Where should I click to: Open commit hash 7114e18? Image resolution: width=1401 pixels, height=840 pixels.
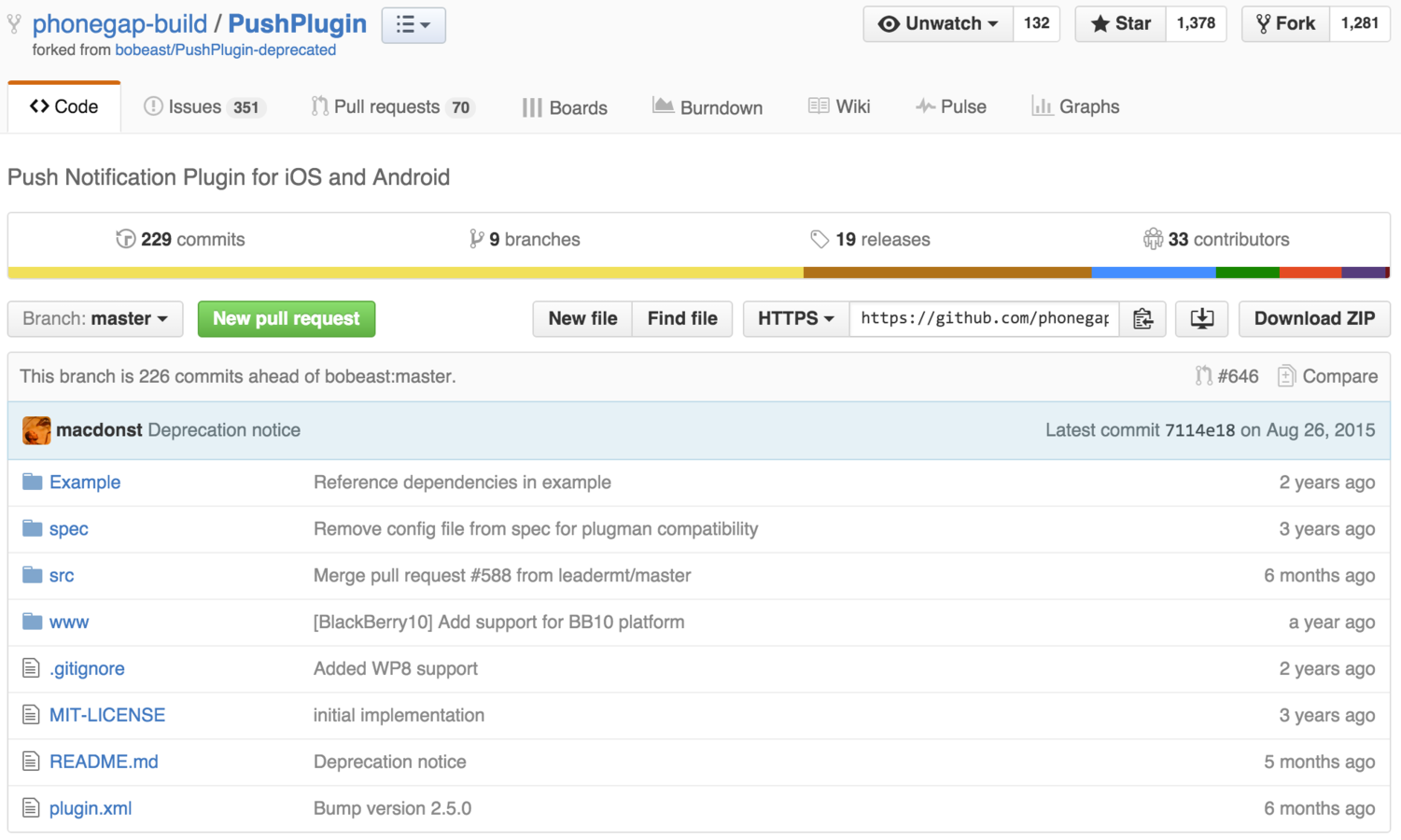(1199, 430)
